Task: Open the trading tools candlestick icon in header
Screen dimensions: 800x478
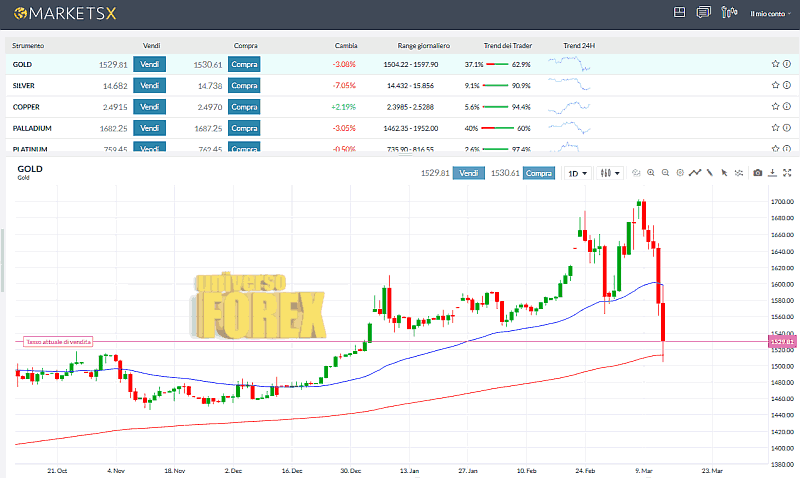Action: 728,13
